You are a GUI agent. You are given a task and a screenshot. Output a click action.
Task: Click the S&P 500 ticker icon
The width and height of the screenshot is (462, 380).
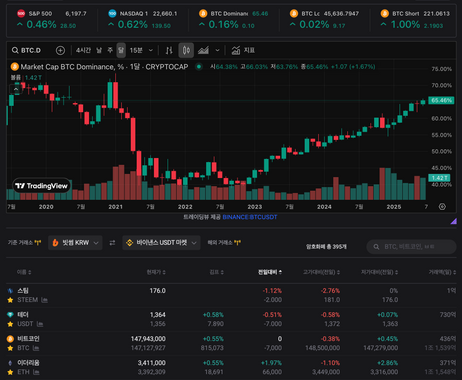[21, 13]
